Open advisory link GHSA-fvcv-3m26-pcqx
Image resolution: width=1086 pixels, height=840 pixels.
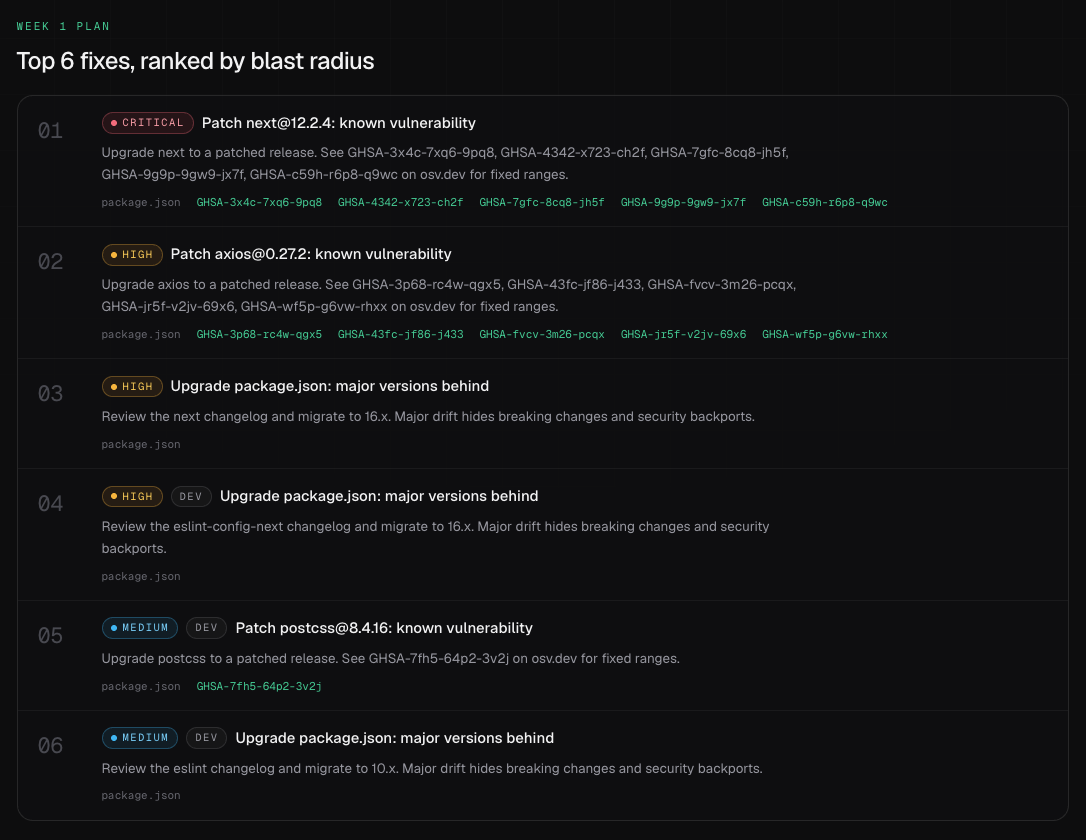(542, 334)
